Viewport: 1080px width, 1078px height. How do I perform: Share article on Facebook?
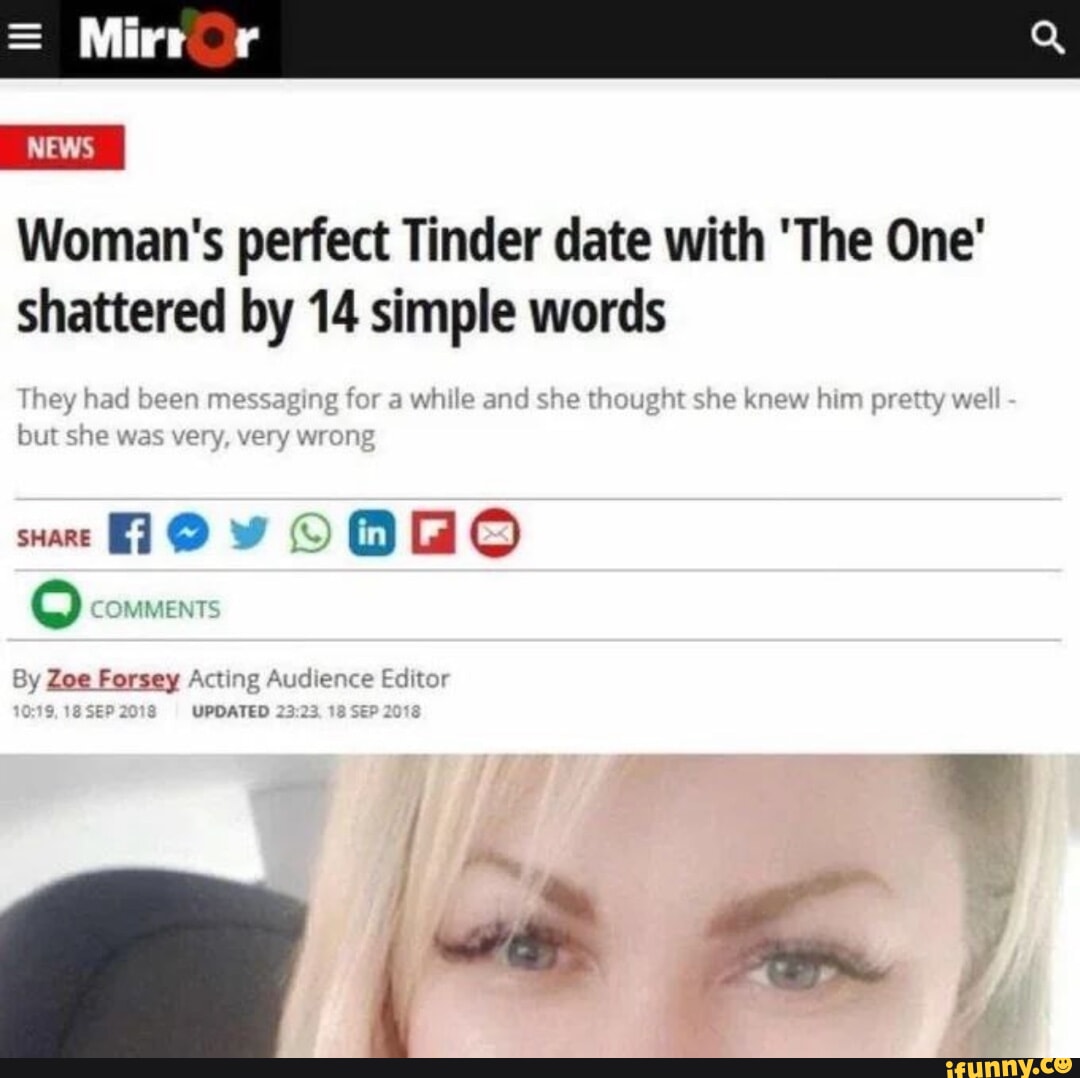[x=129, y=533]
